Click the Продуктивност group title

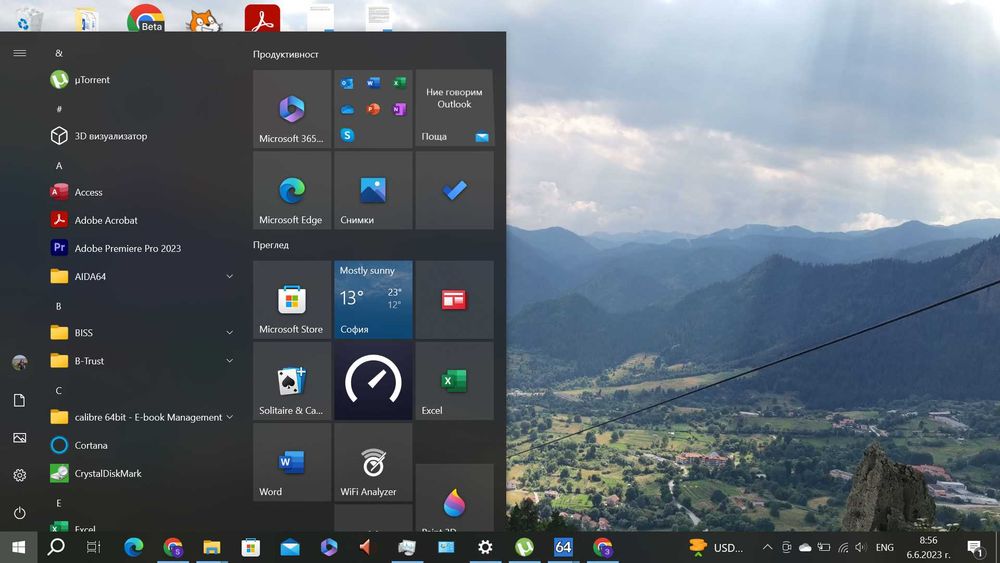coord(286,54)
